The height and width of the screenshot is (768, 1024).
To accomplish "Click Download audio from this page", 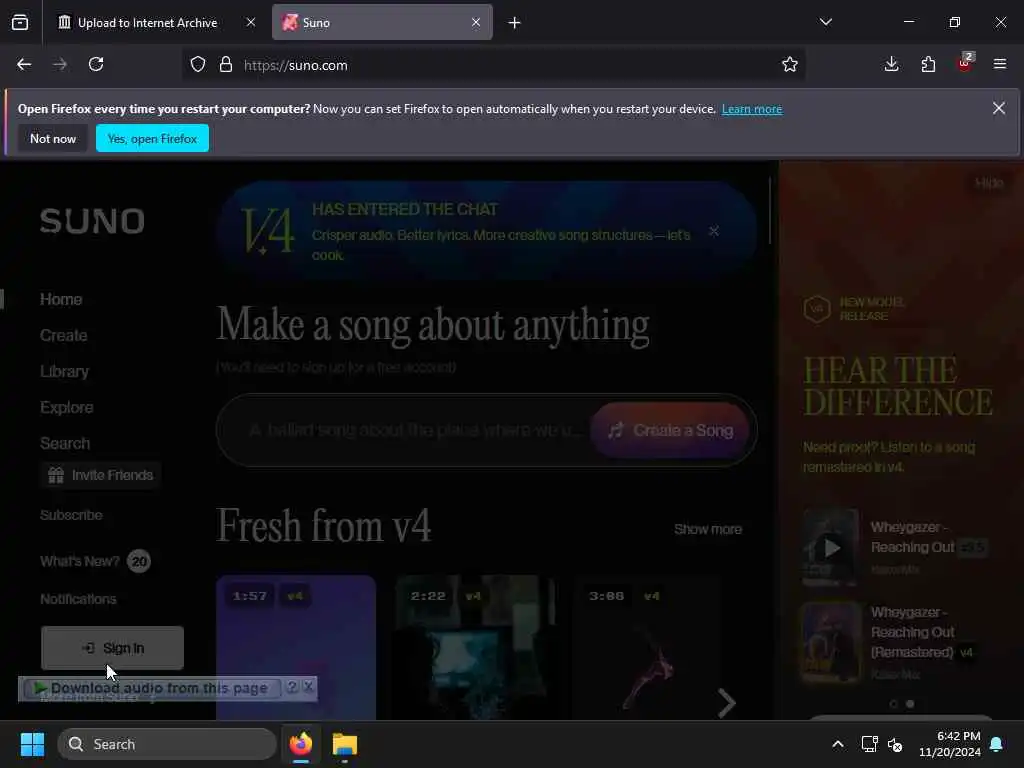I will click(x=152, y=688).
